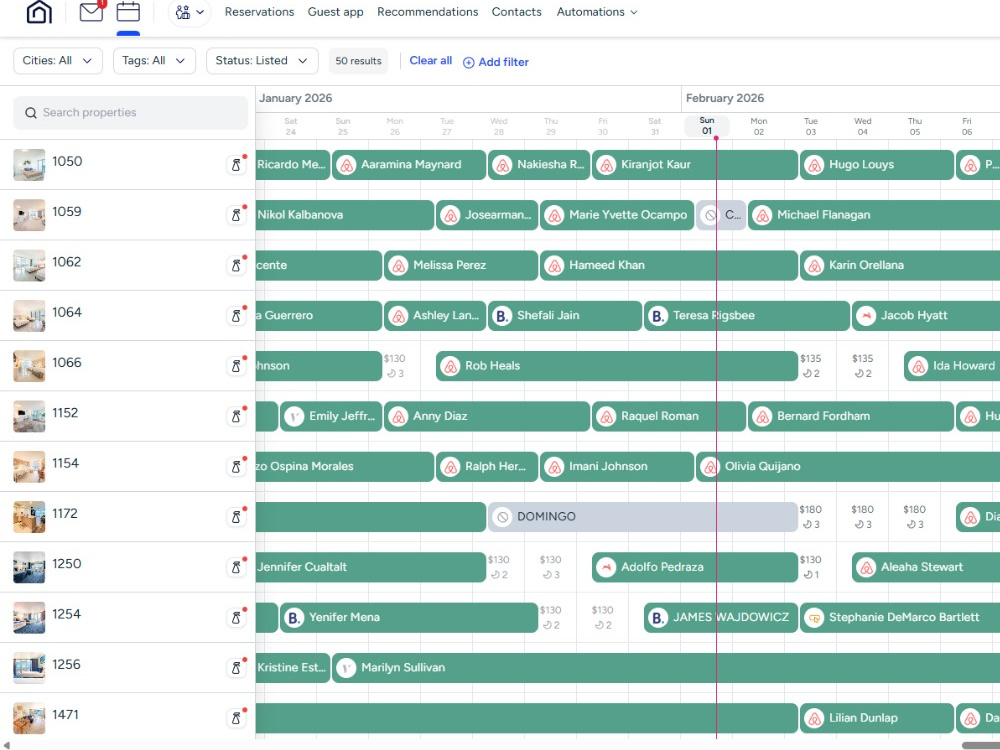Screen dimensions: 1000x750
Task: Open Emily Jeffr... Vrbo reservation
Action: 331,416
